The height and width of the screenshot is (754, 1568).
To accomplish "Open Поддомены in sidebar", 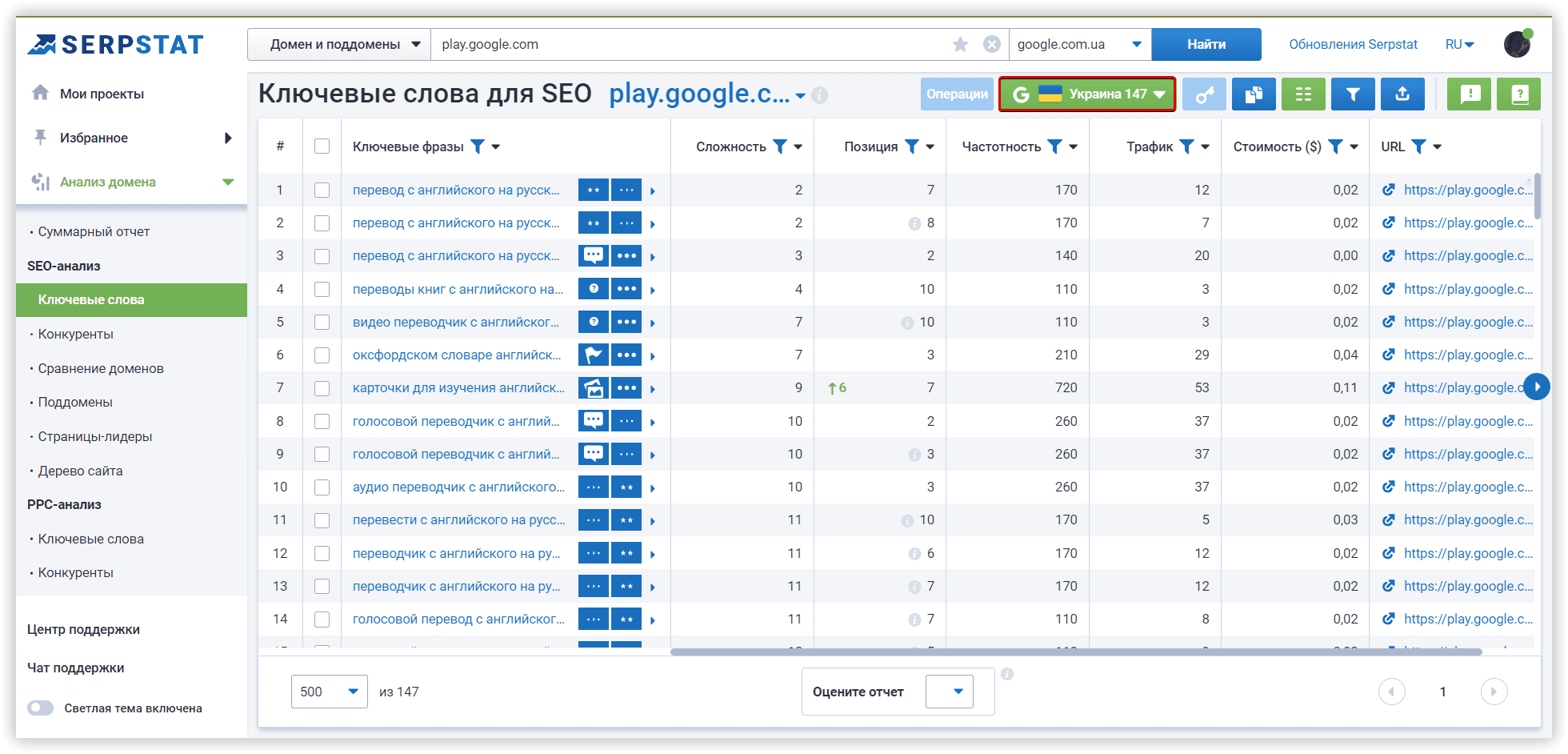I will (x=75, y=402).
